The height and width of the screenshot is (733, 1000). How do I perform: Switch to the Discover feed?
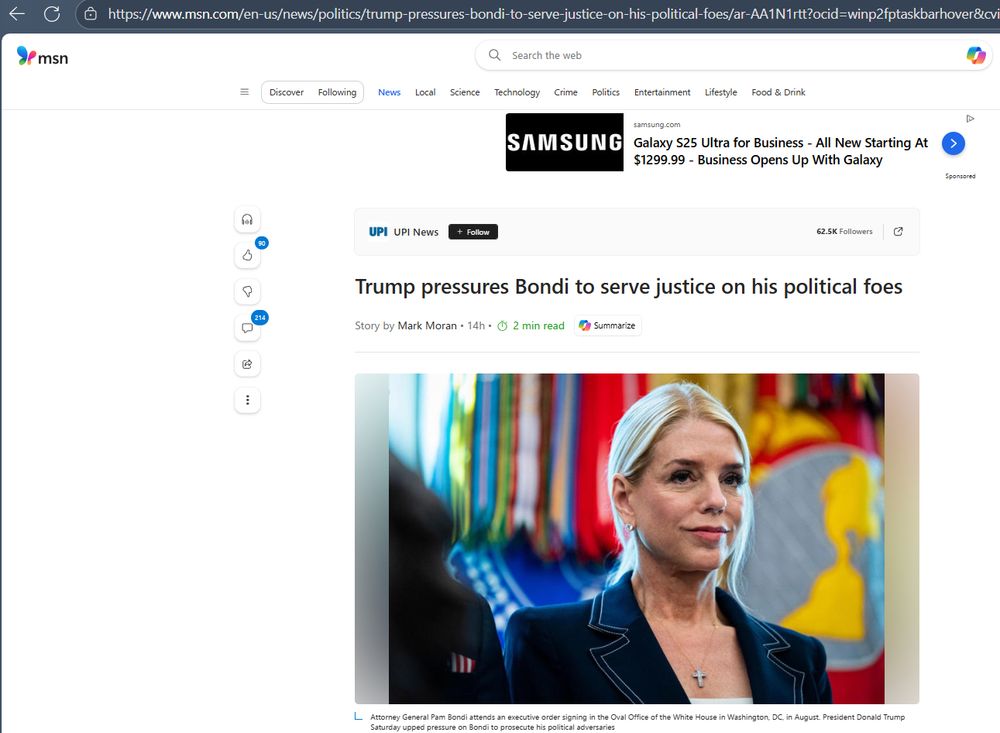click(286, 92)
